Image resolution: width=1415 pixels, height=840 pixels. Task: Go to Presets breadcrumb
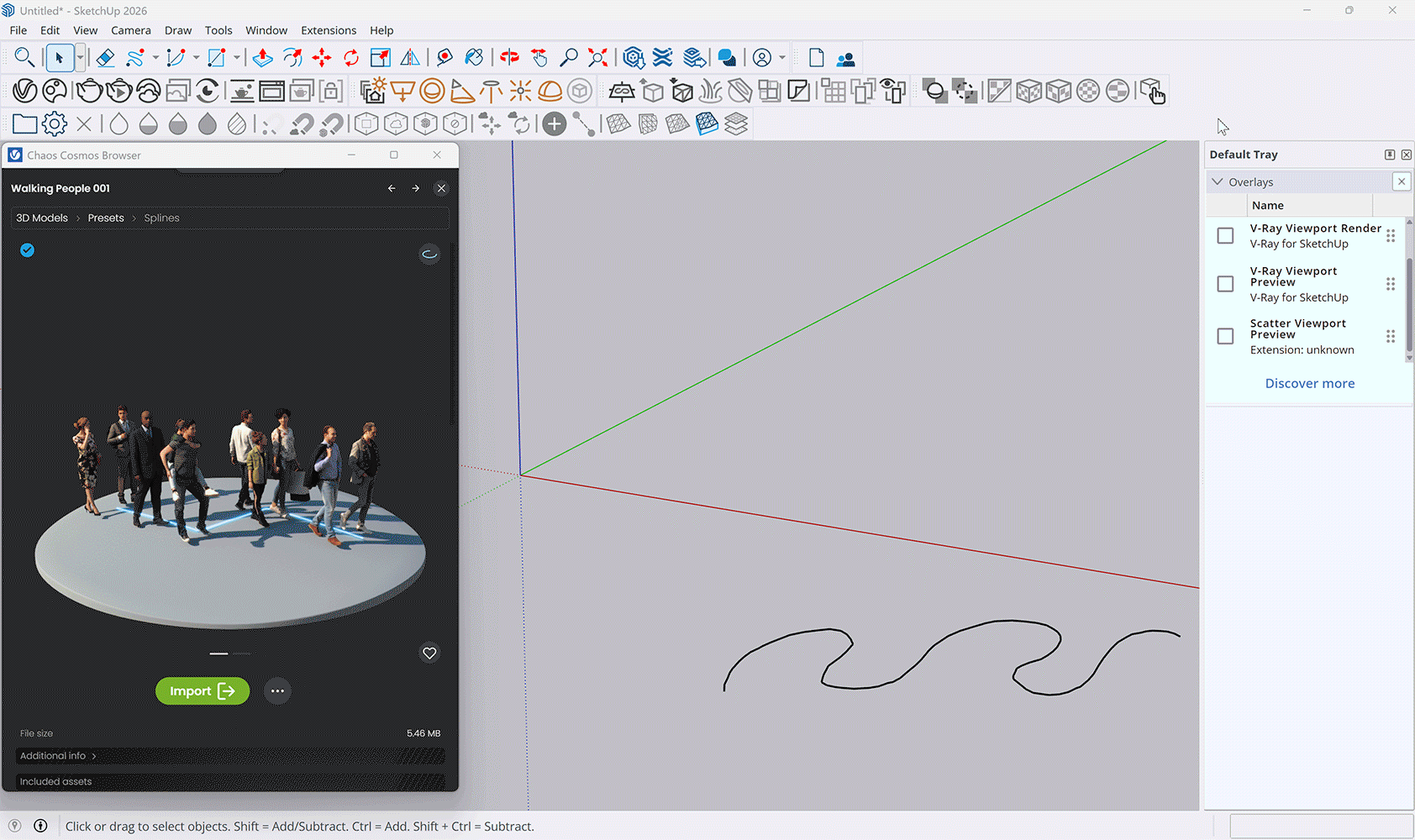pyautogui.click(x=106, y=218)
